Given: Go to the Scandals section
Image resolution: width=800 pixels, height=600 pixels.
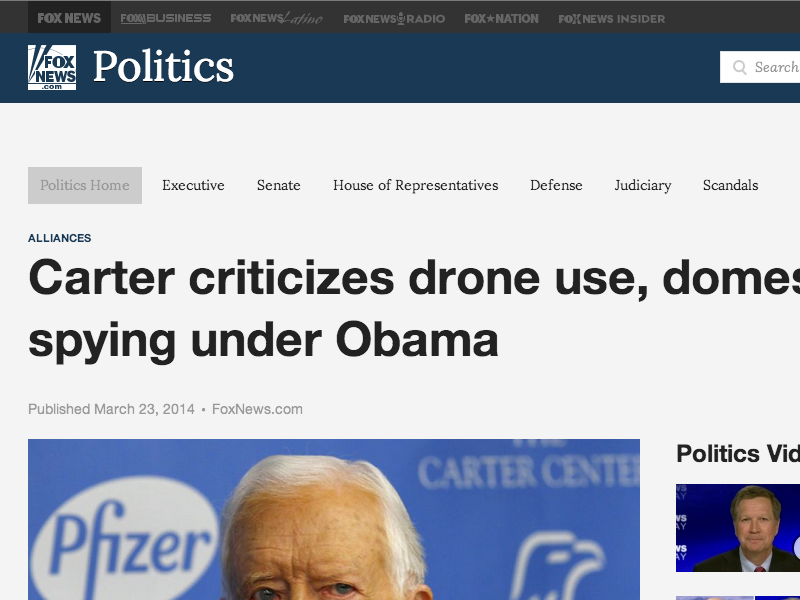Looking at the screenshot, I should coord(730,185).
